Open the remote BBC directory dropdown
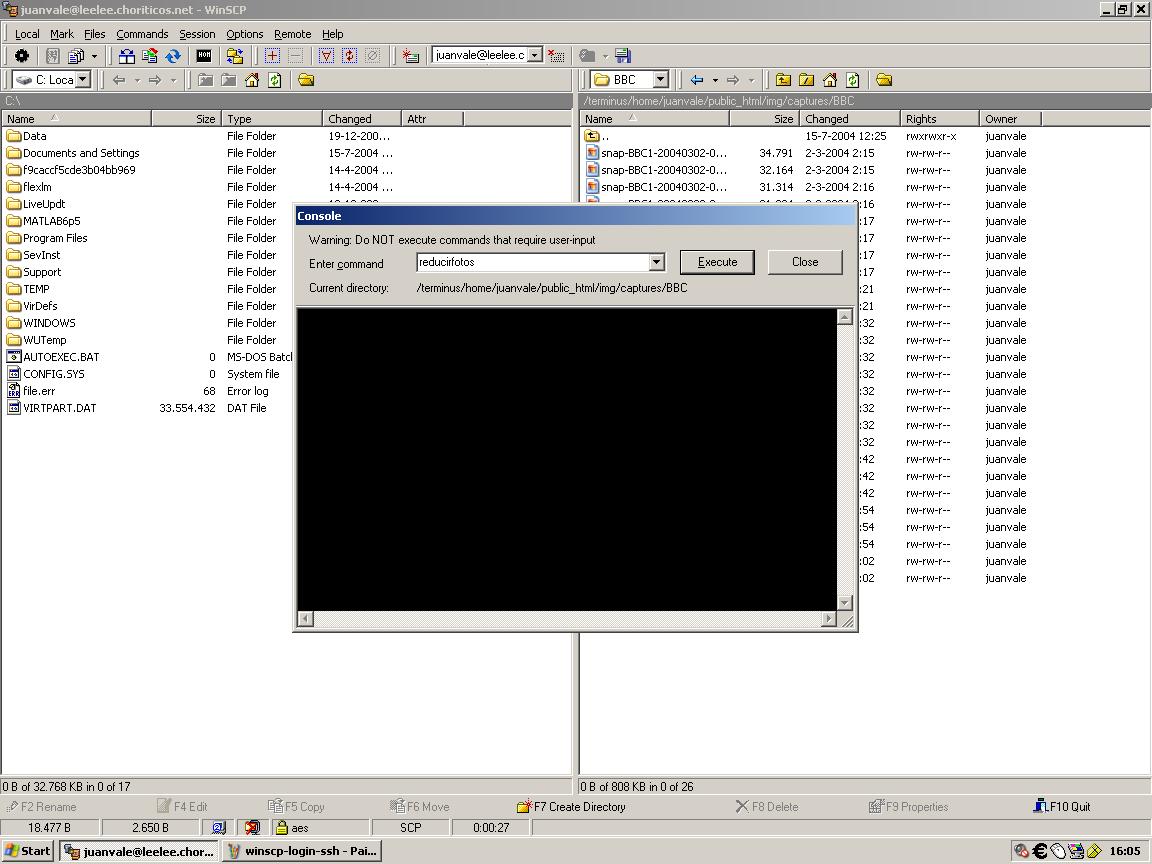1152x864 pixels. click(660, 79)
